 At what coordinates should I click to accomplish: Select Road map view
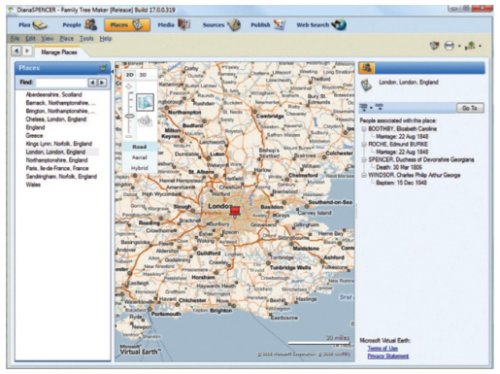pos(139,147)
